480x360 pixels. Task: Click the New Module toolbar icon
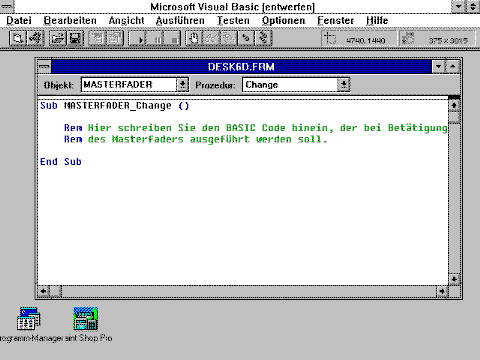tap(36, 38)
